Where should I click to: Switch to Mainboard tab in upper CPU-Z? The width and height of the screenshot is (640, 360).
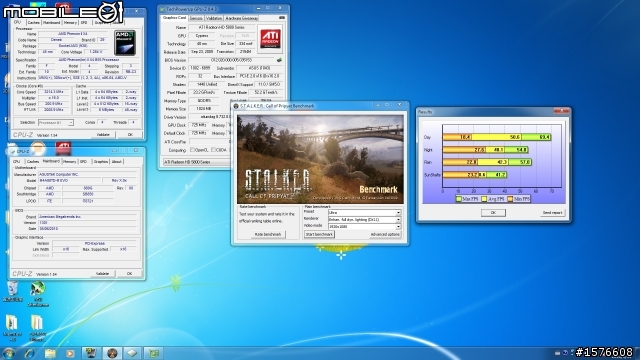(x=52, y=23)
